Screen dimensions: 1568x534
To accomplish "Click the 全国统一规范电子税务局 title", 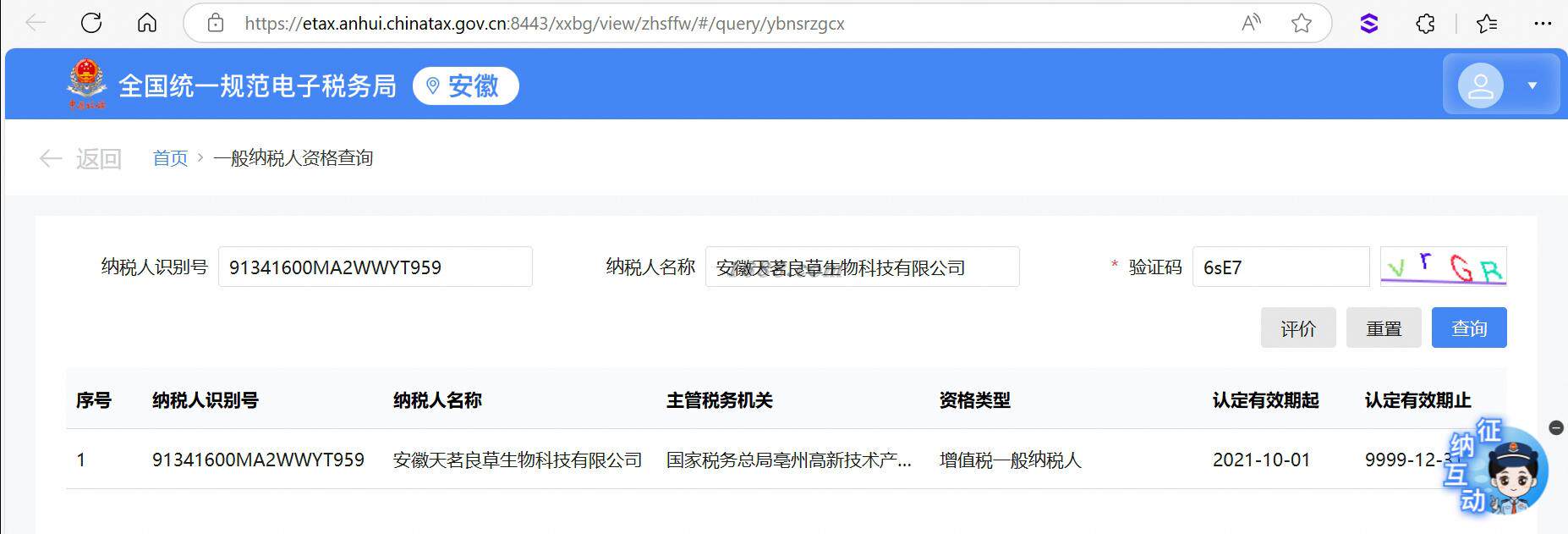I will coord(257,85).
